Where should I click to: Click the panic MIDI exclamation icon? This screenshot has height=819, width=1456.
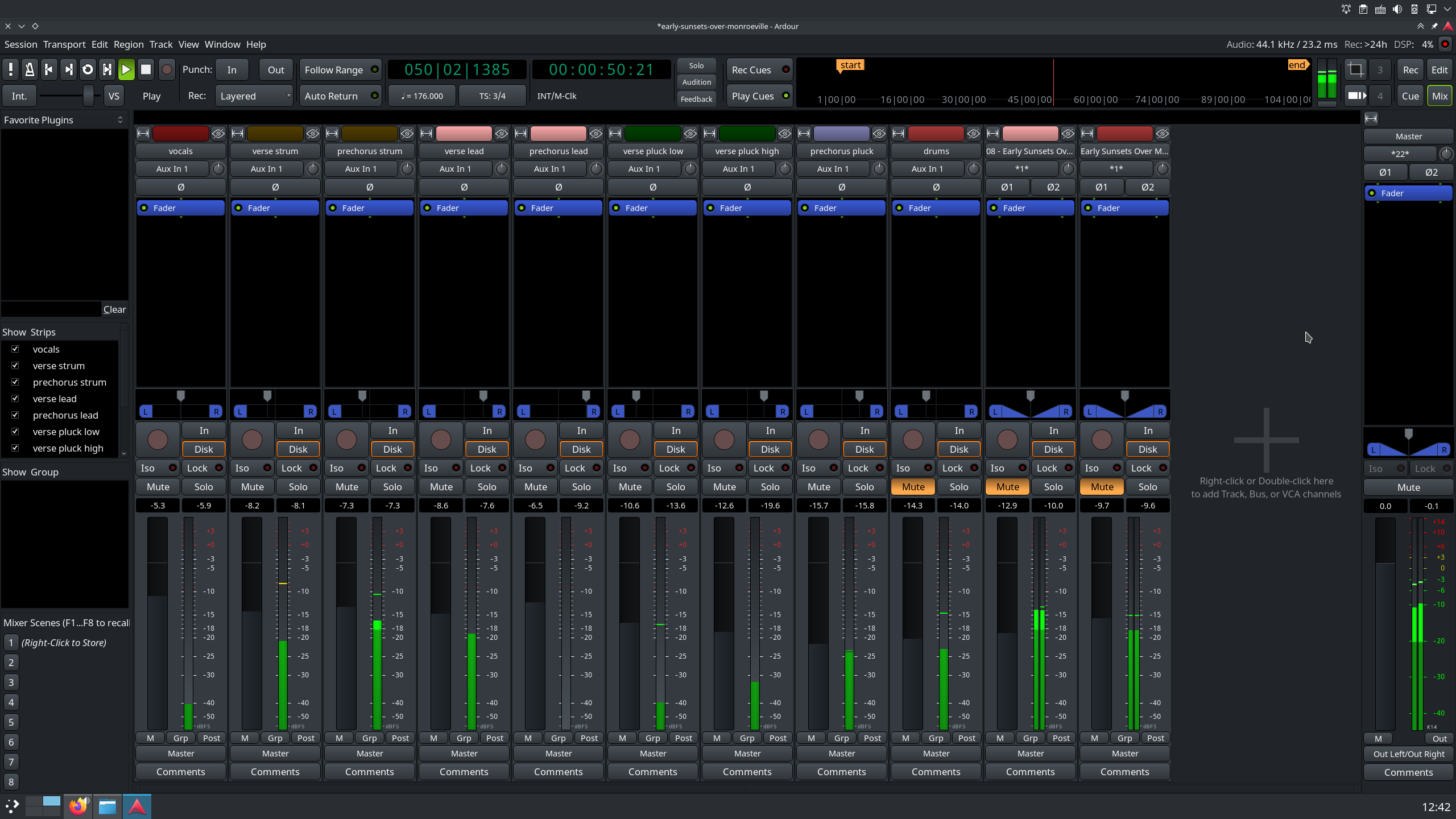[10, 69]
